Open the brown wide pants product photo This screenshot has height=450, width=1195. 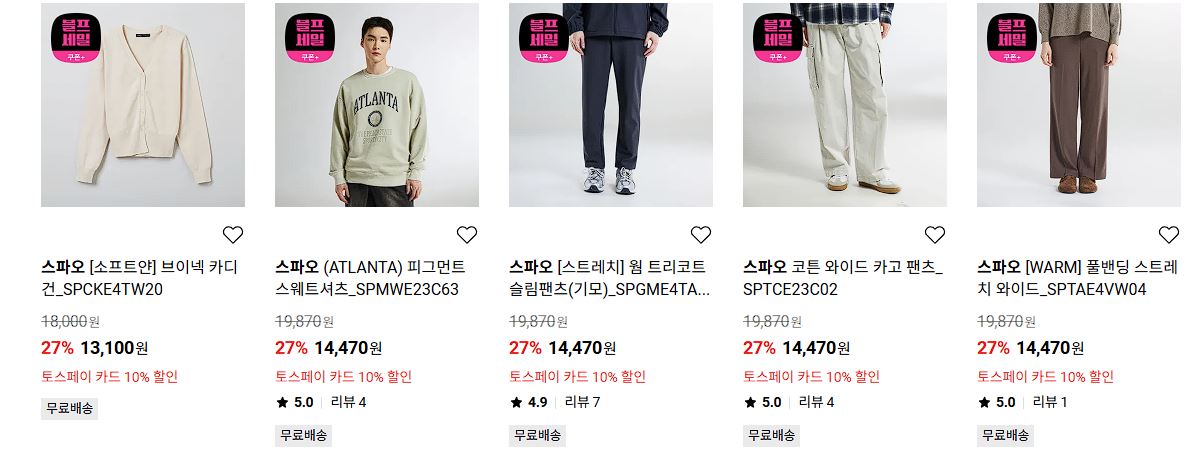click(1078, 104)
